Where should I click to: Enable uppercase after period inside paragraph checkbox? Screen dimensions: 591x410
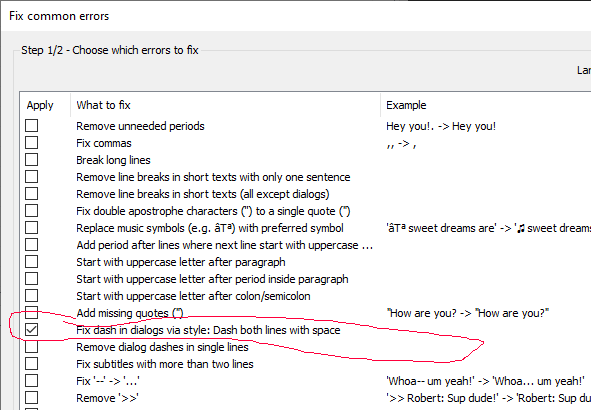point(32,278)
